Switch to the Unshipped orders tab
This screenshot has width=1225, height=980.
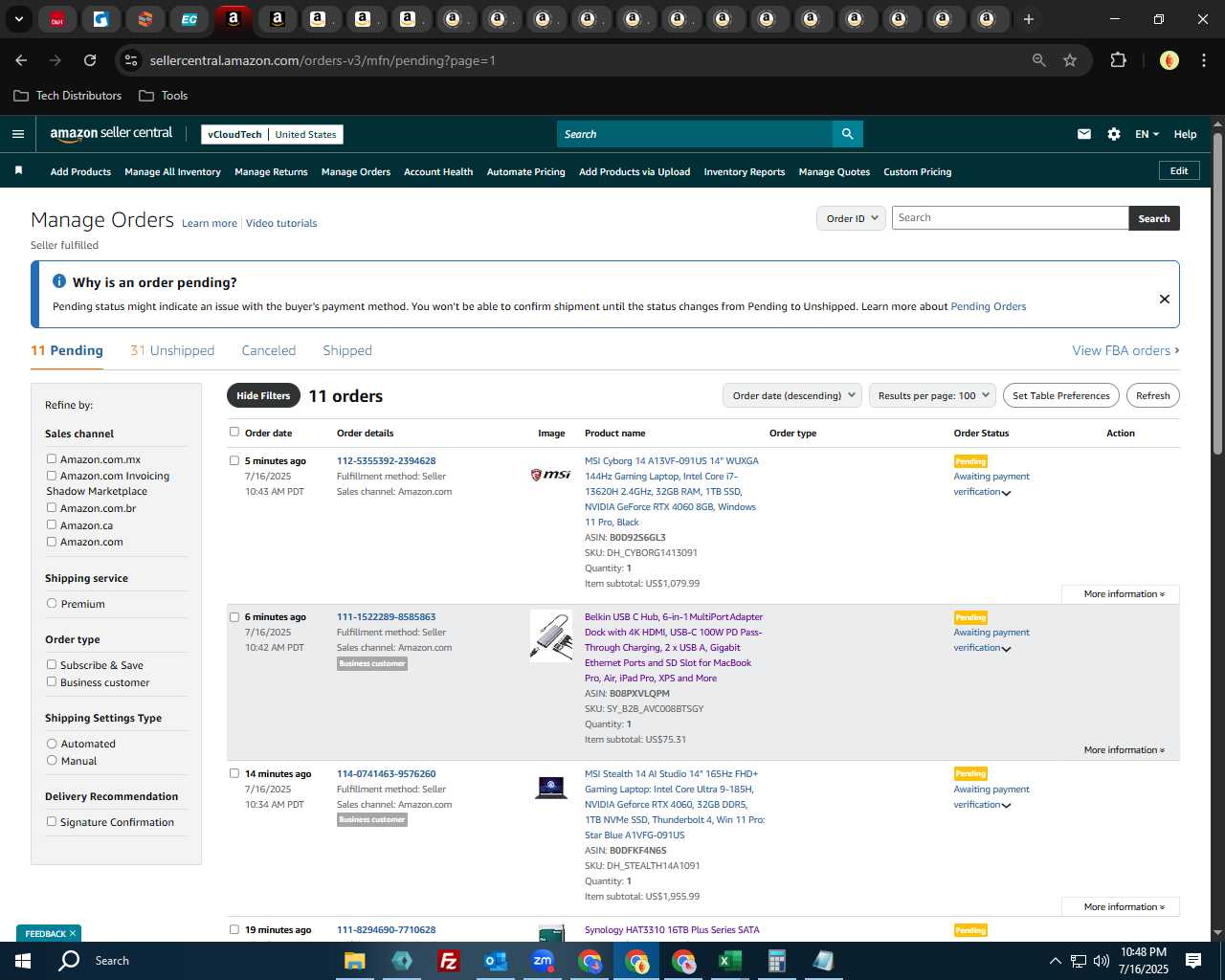click(172, 350)
